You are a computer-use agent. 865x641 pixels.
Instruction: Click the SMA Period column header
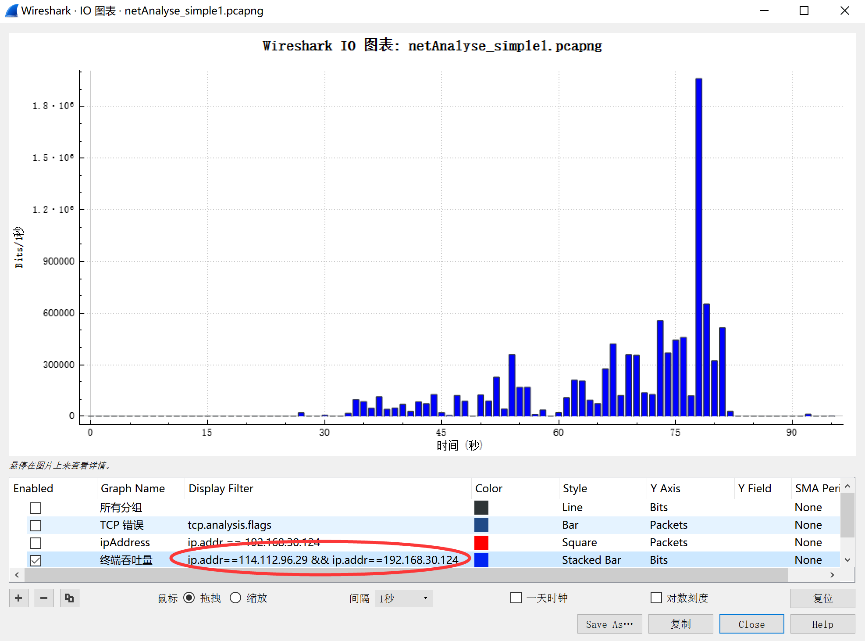816,488
